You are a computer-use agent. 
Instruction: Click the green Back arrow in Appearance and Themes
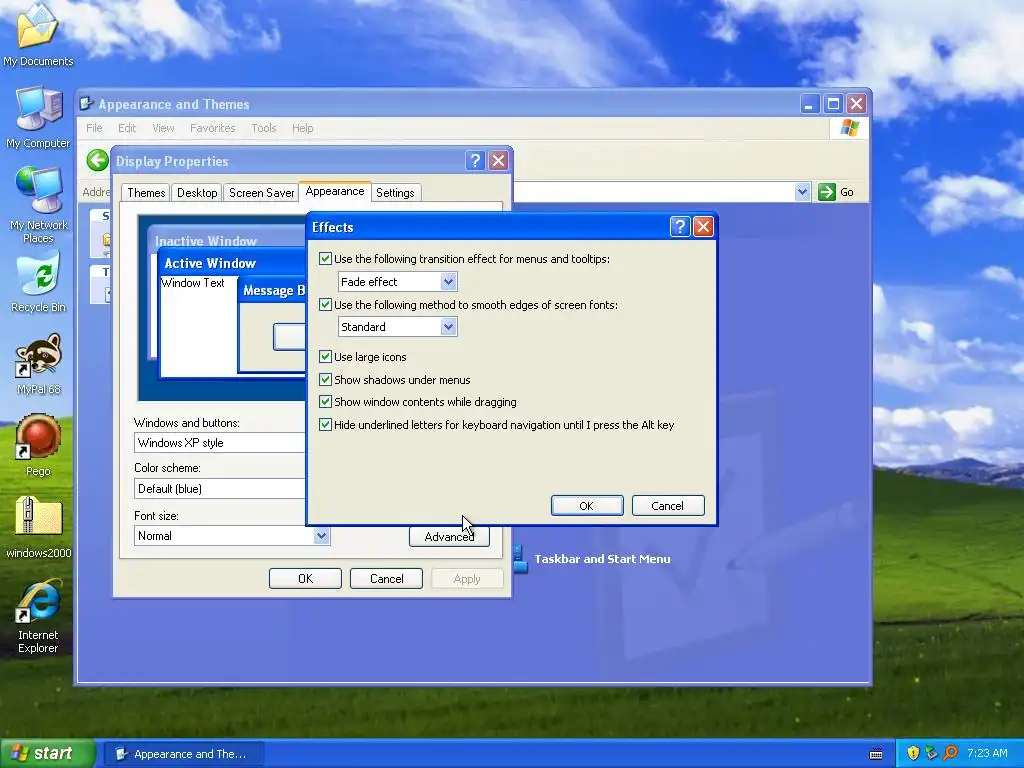pos(97,160)
